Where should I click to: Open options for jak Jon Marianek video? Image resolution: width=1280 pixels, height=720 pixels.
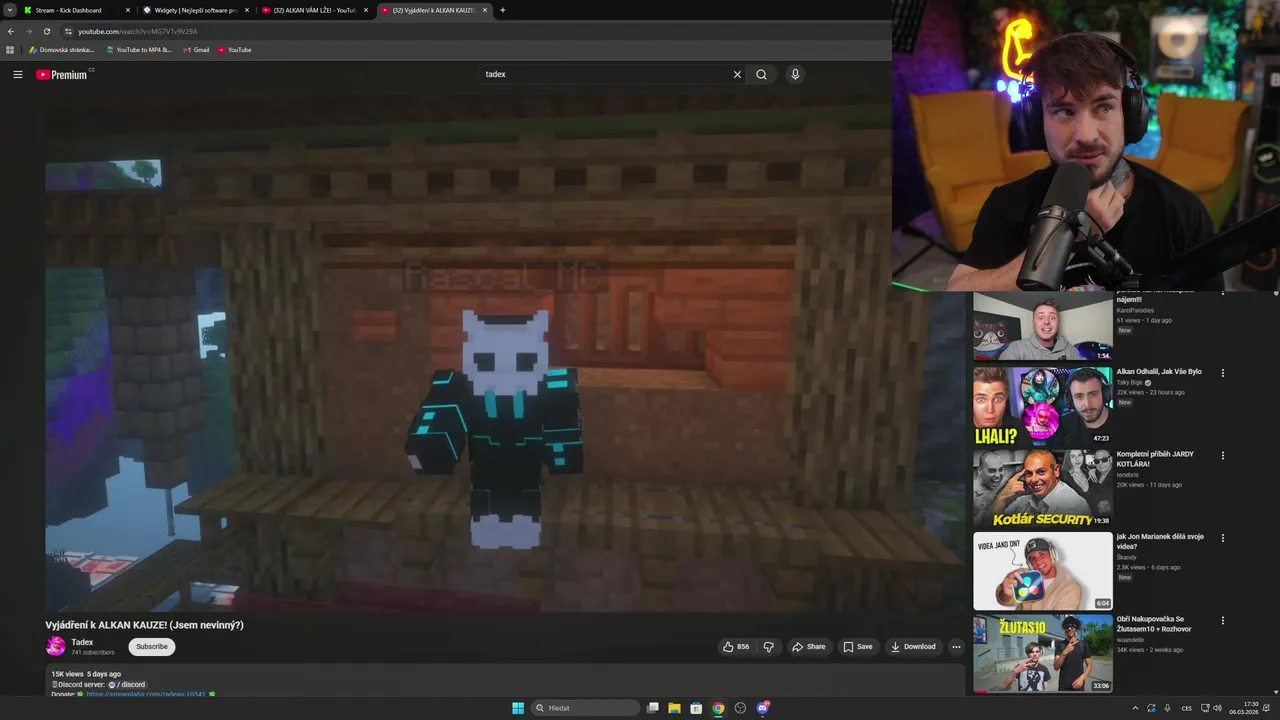click(1222, 538)
